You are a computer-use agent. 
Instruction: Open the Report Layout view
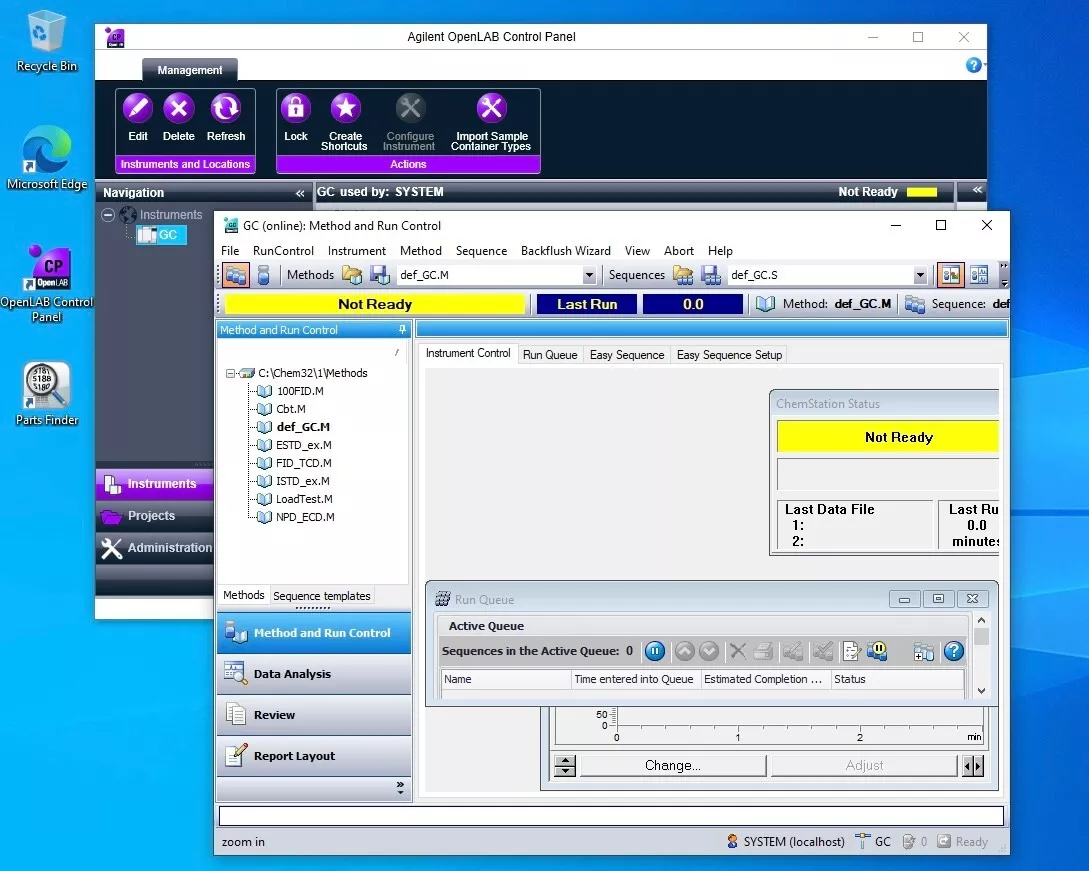pyautogui.click(x=314, y=756)
